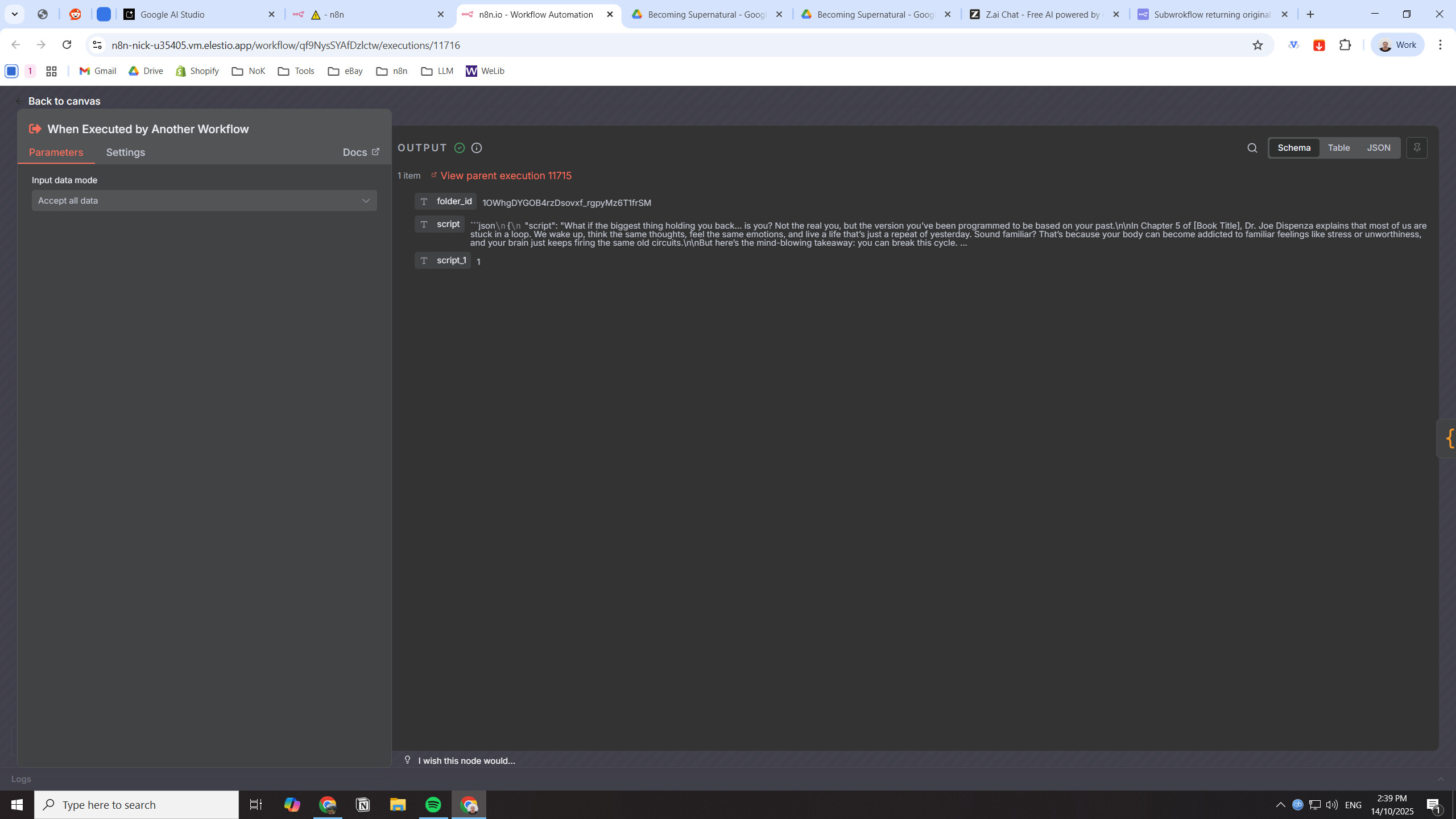
Task: Switch output view to Table
Action: pyautogui.click(x=1338, y=148)
